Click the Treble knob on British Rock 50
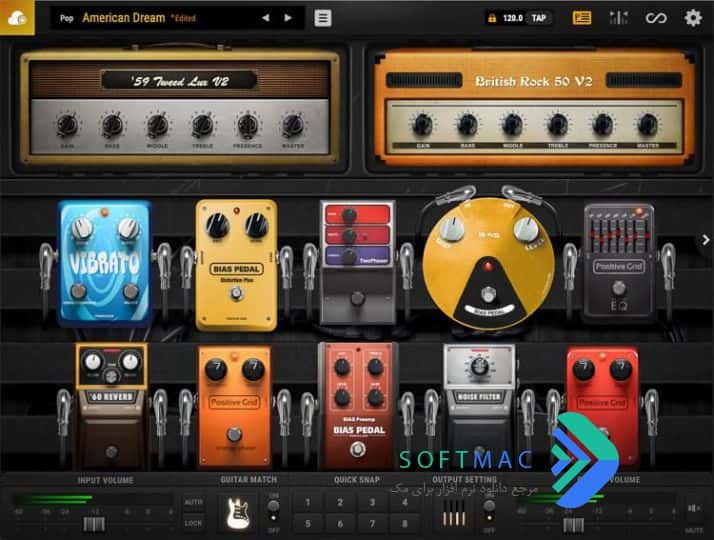 pos(557,123)
